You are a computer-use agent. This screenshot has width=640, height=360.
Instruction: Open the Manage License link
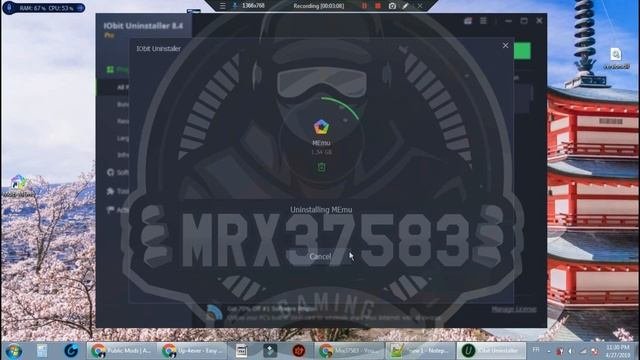tap(513, 309)
